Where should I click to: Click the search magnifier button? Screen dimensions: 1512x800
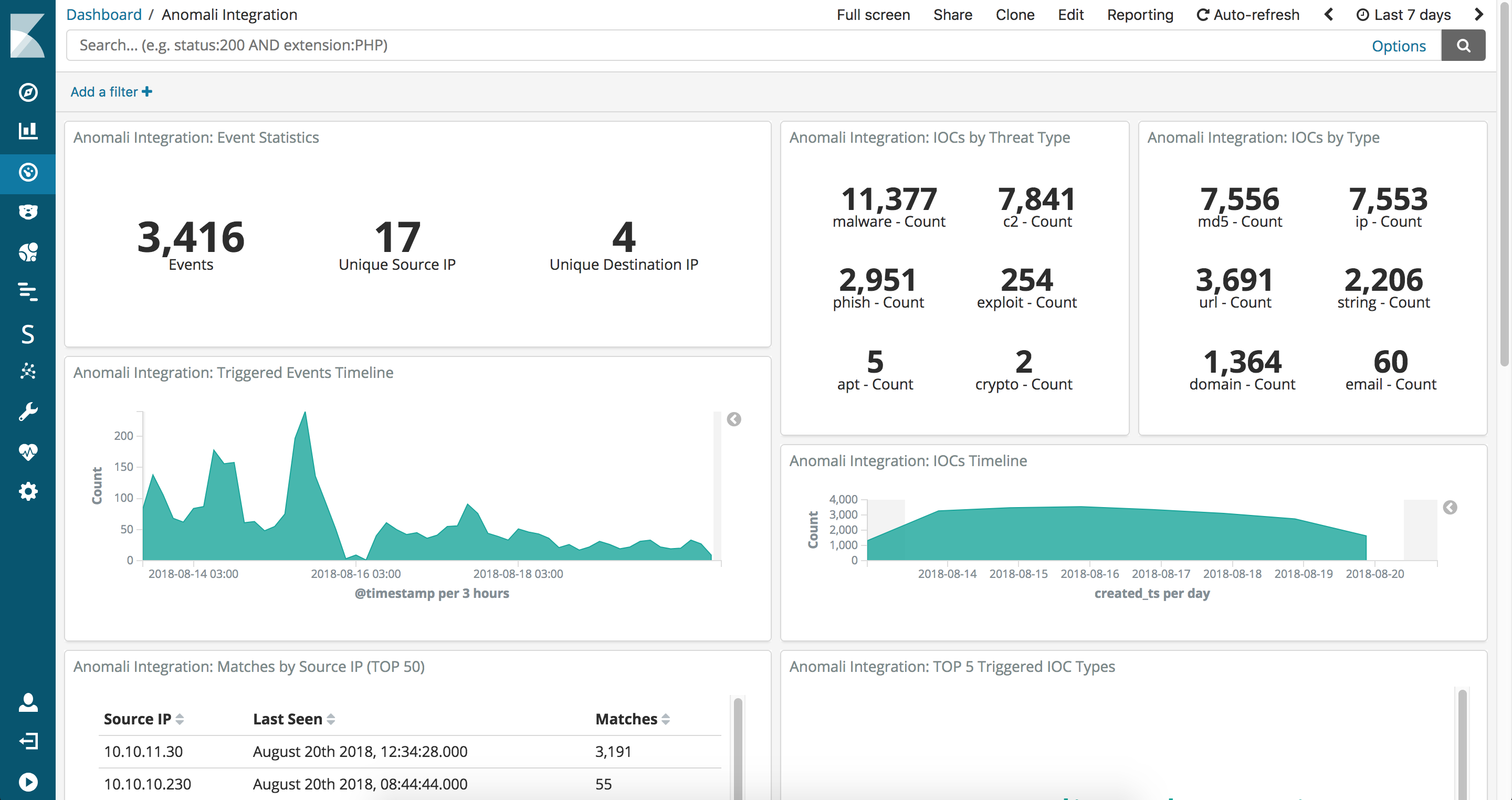(1463, 46)
